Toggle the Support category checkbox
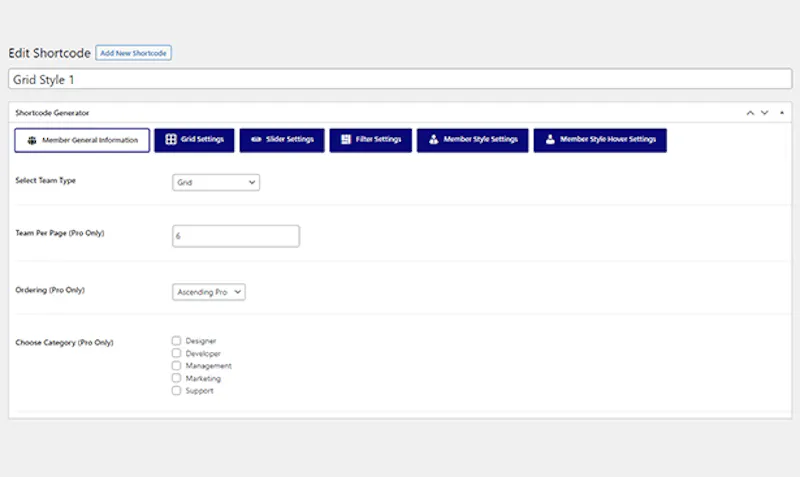The width and height of the screenshot is (800, 477). tap(177, 390)
